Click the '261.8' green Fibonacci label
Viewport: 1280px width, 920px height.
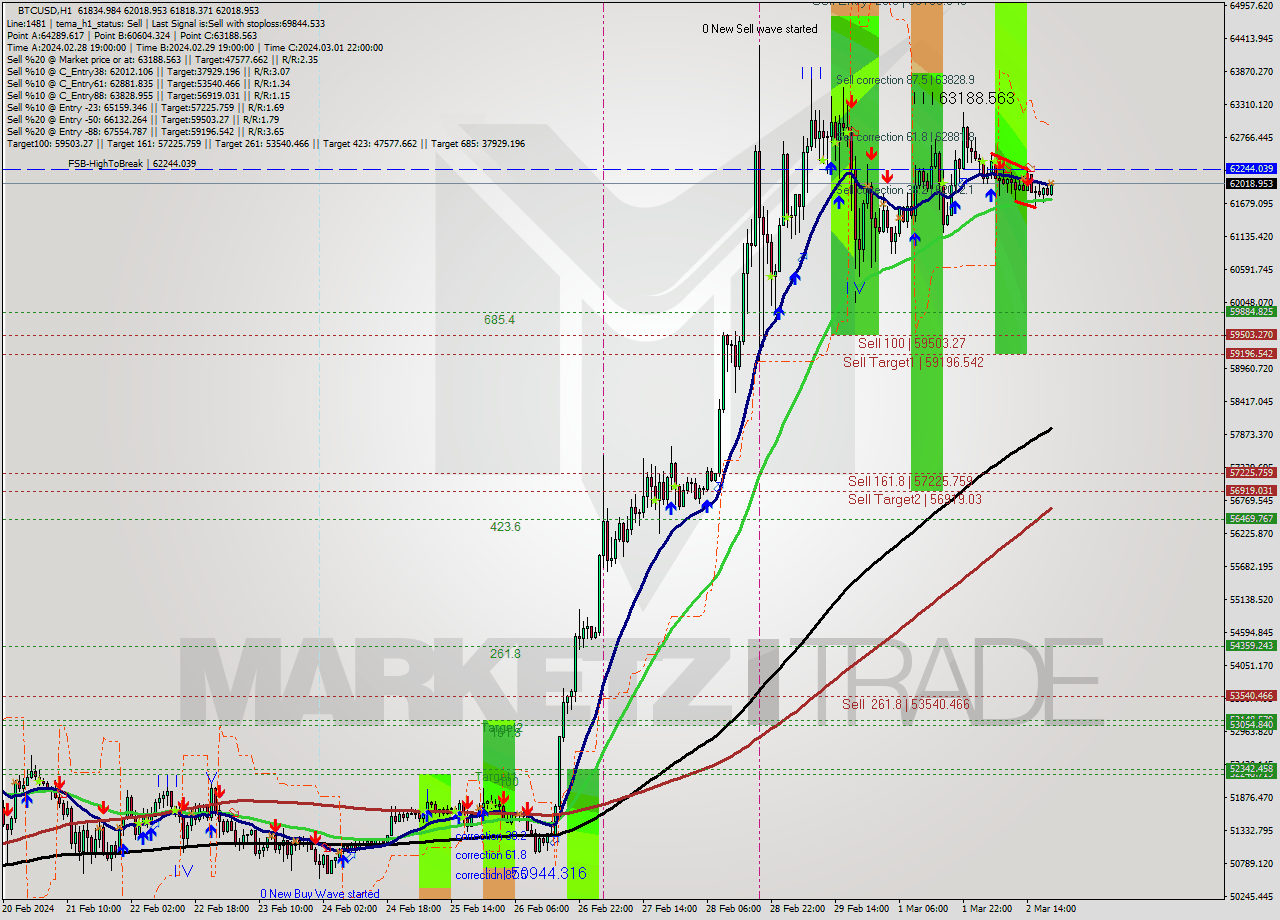pos(505,653)
